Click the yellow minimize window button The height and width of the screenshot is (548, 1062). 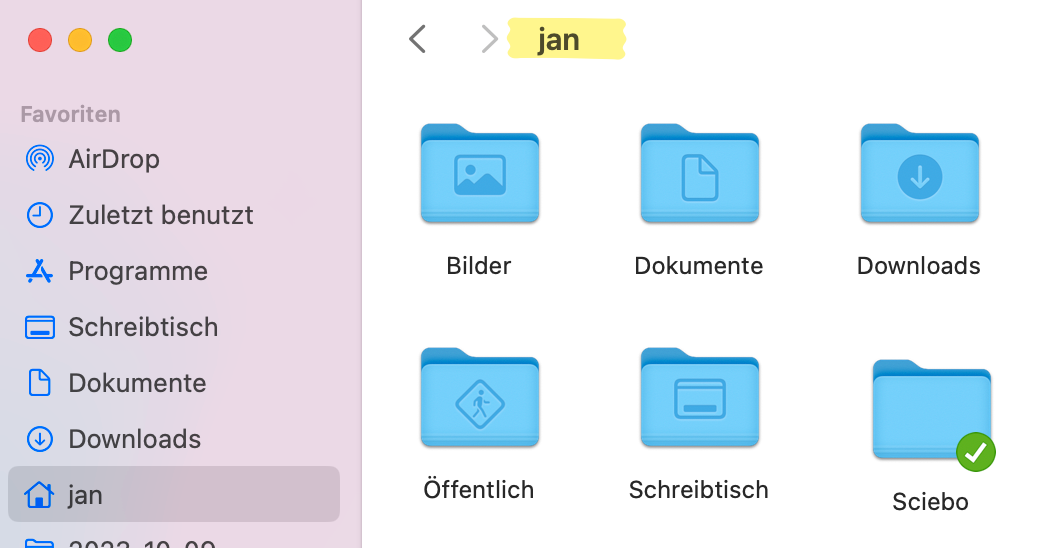(80, 41)
